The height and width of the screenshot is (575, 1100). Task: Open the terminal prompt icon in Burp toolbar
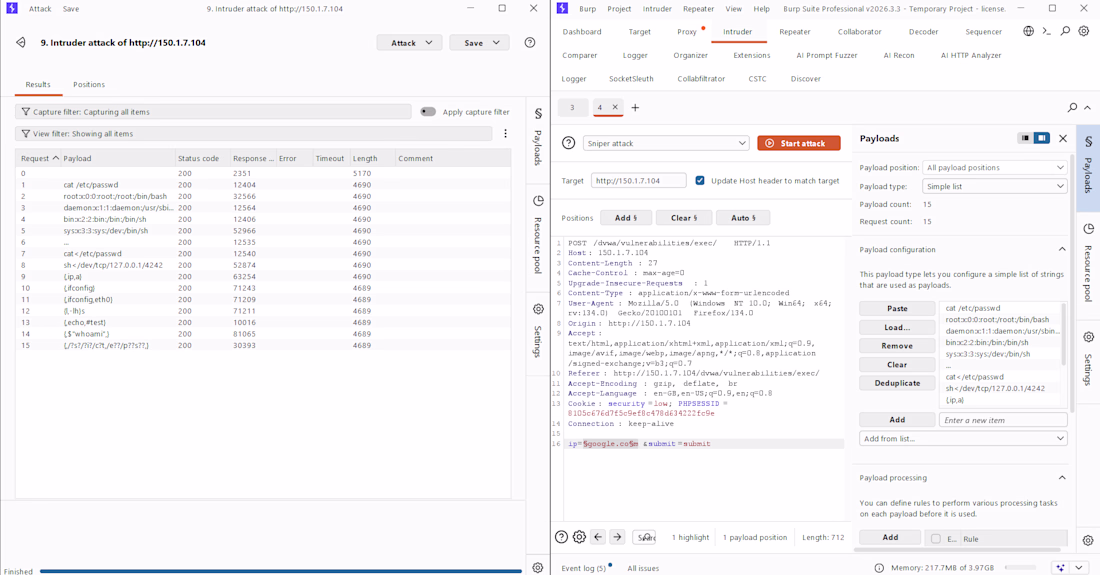point(1047,31)
